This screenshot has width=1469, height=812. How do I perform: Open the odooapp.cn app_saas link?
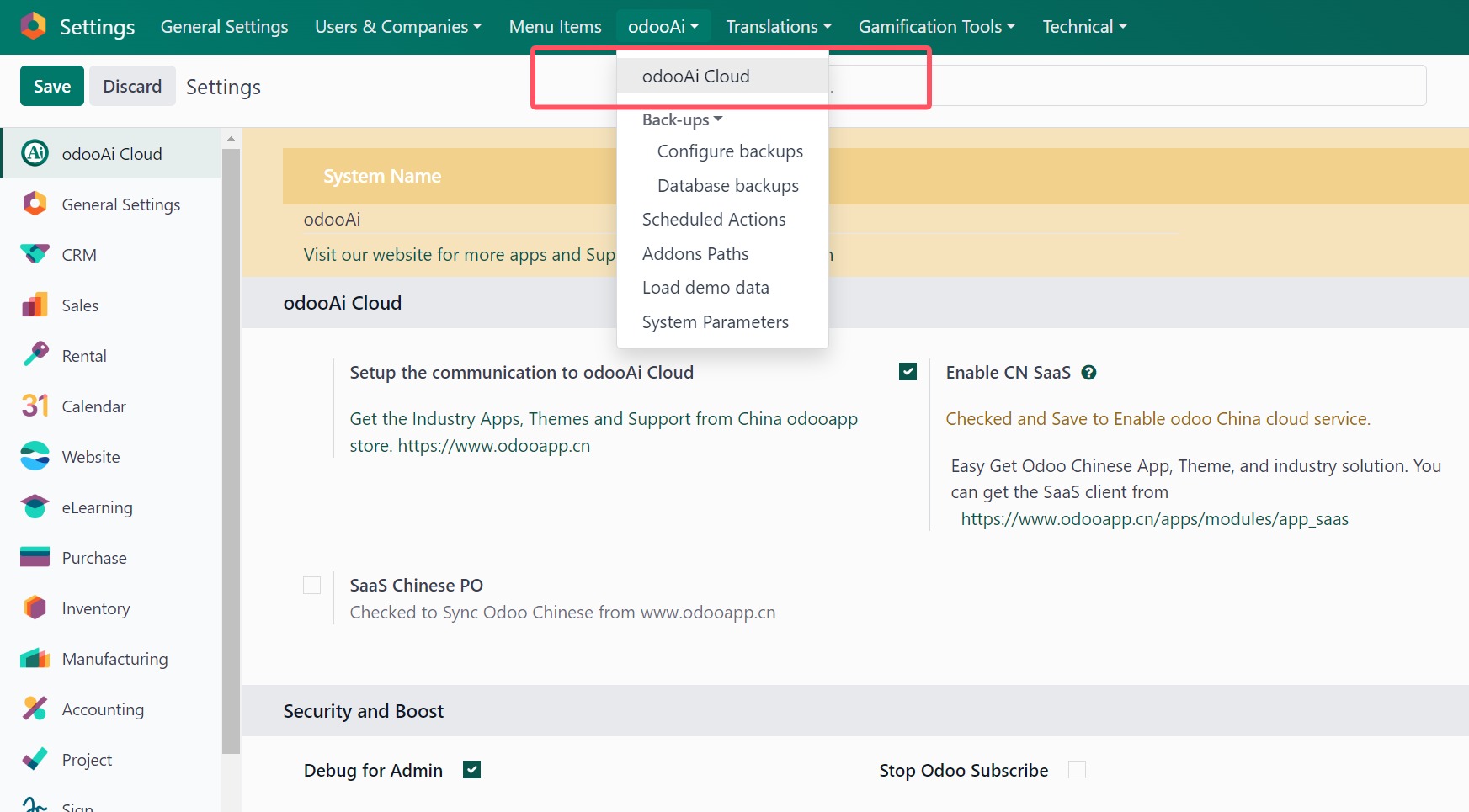[1154, 519]
